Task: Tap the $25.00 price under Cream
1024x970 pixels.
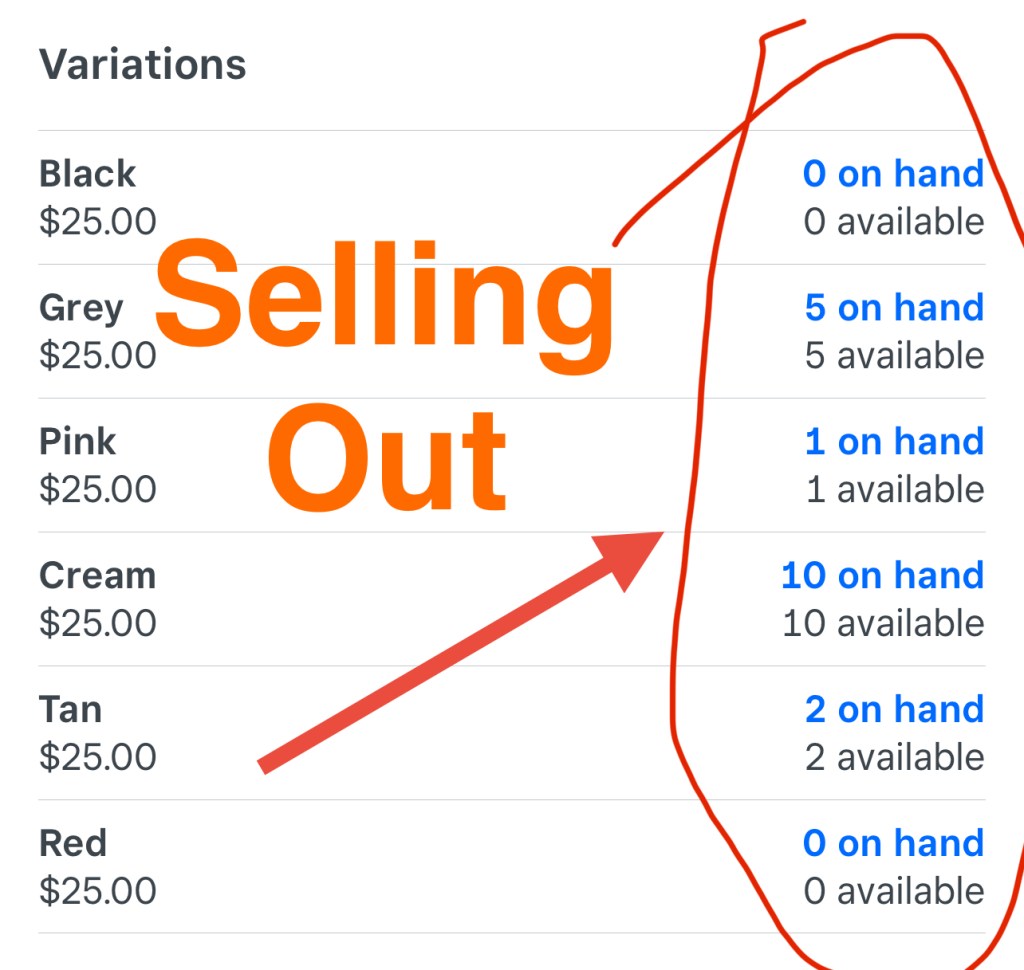Action: [98, 624]
